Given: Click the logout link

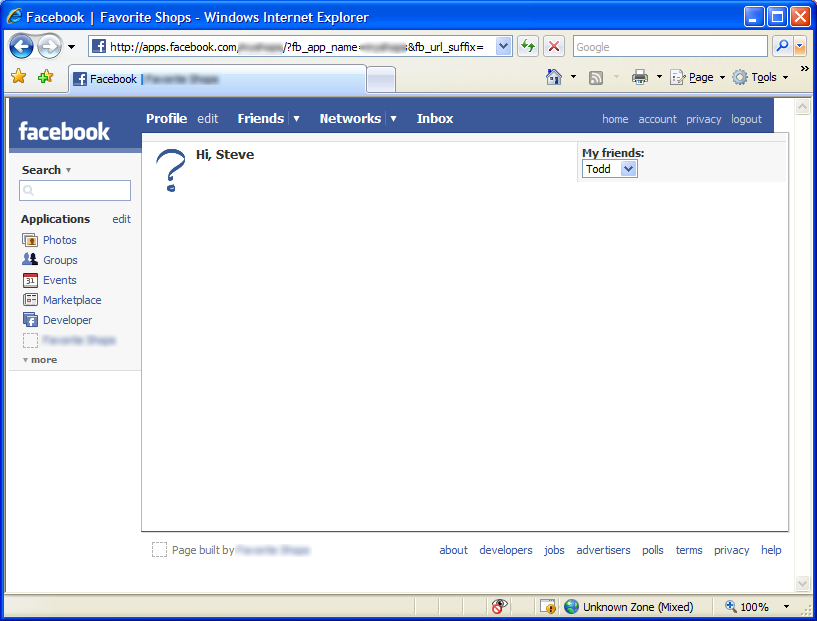Looking at the screenshot, I should tap(746, 119).
